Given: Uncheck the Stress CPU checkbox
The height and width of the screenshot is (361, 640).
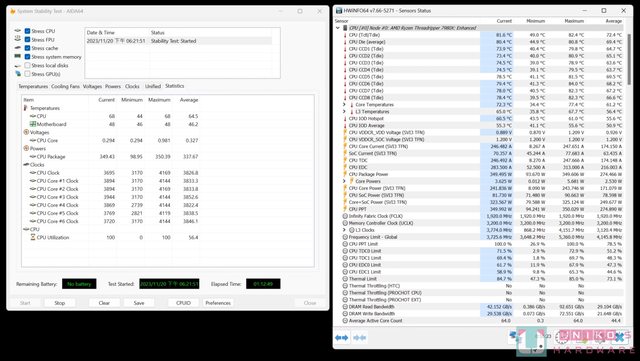Looking at the screenshot, I should click(27, 31).
